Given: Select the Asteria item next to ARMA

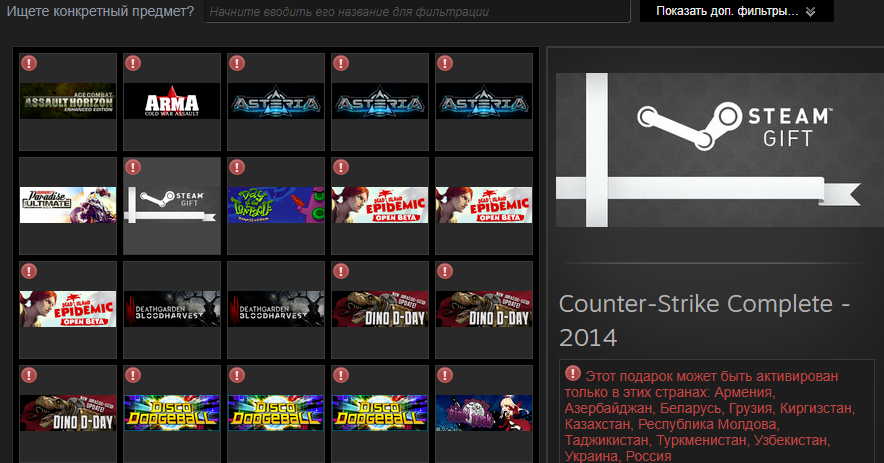Looking at the screenshot, I should click(276, 102).
